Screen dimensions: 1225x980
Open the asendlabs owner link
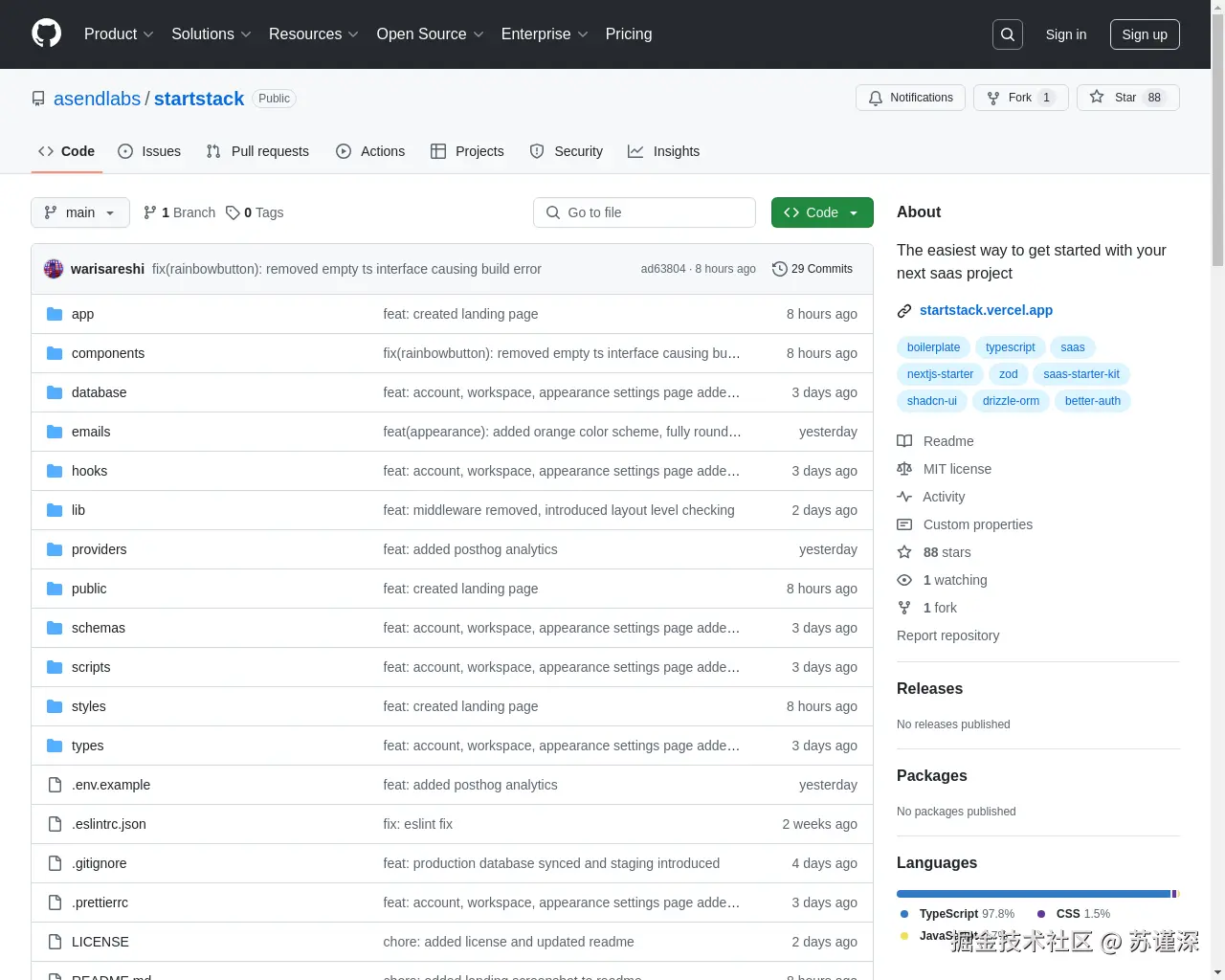click(x=97, y=99)
